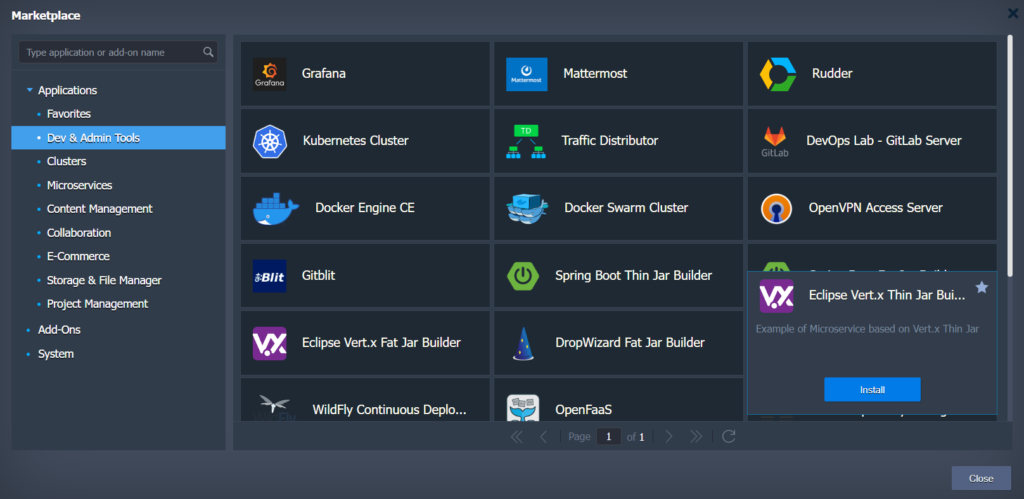
Task: Refresh the marketplace list
Action: [x=729, y=437]
